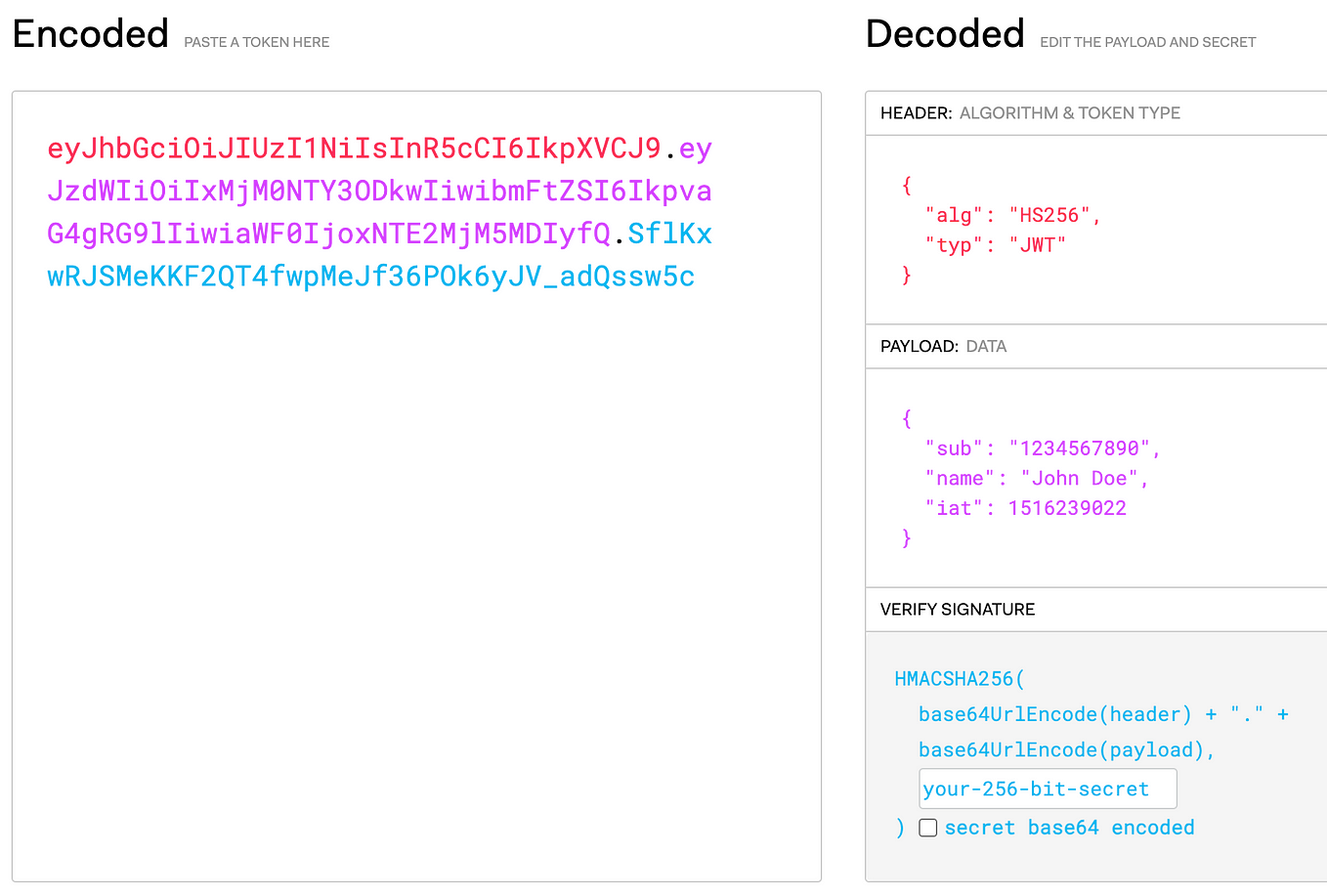Click the "alg": "HS256" line in header
Viewport: 1327px width, 896px height.
point(1013,215)
